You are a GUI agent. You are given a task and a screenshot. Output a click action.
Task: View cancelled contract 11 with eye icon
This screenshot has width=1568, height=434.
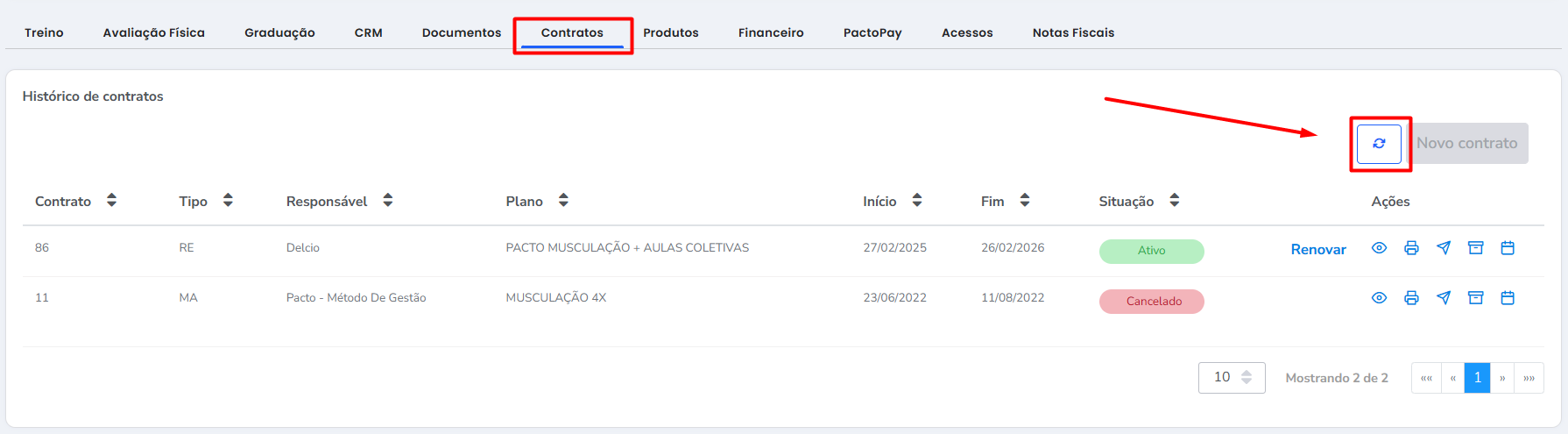[x=1379, y=298]
